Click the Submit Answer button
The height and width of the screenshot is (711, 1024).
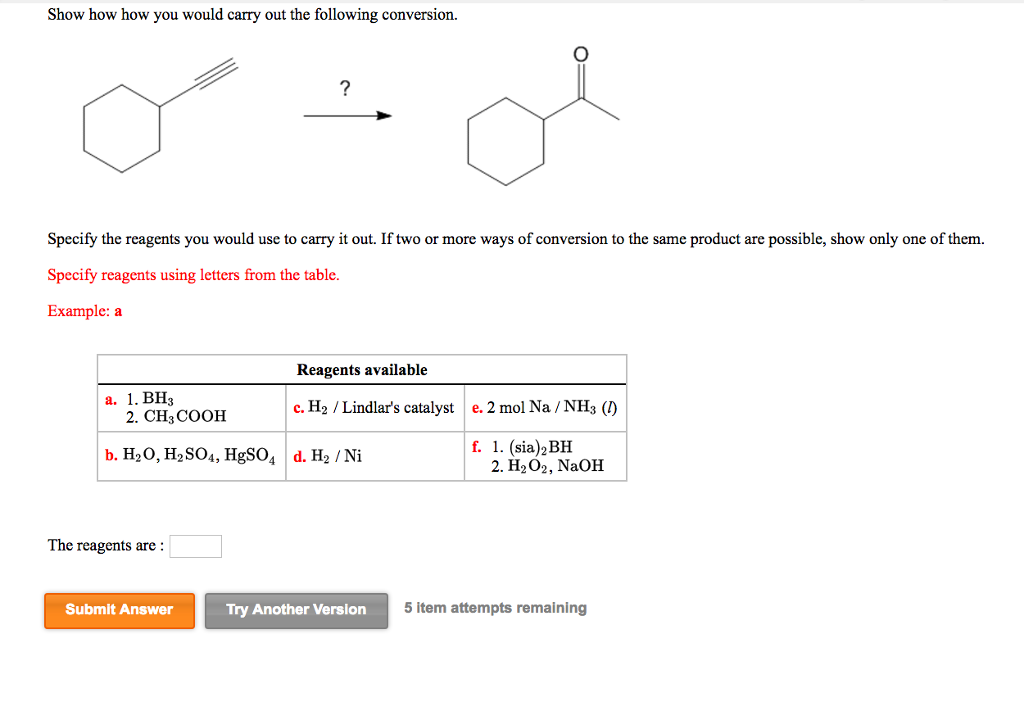point(120,610)
